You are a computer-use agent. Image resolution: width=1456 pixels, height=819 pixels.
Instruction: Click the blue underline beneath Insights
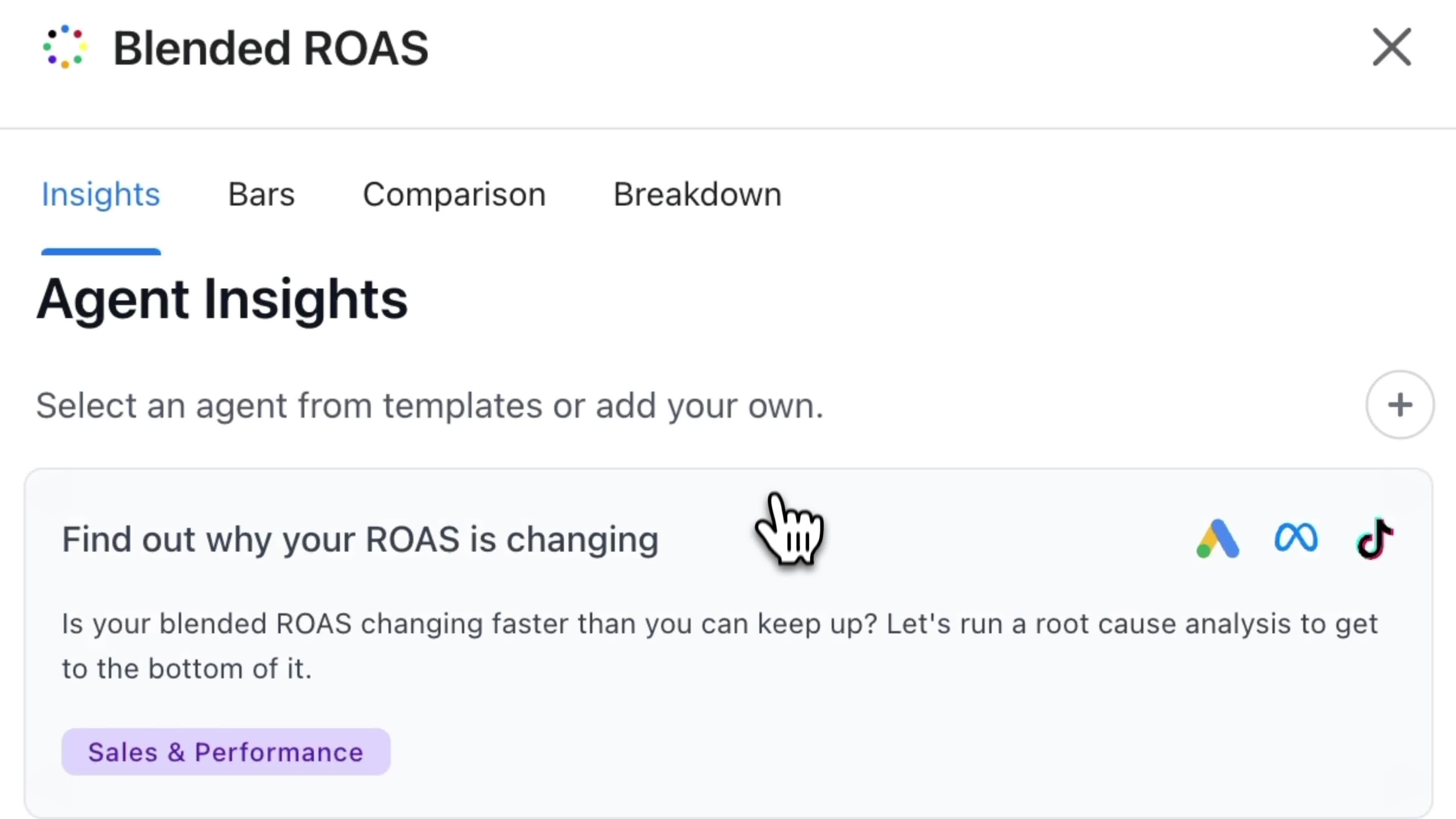101,251
